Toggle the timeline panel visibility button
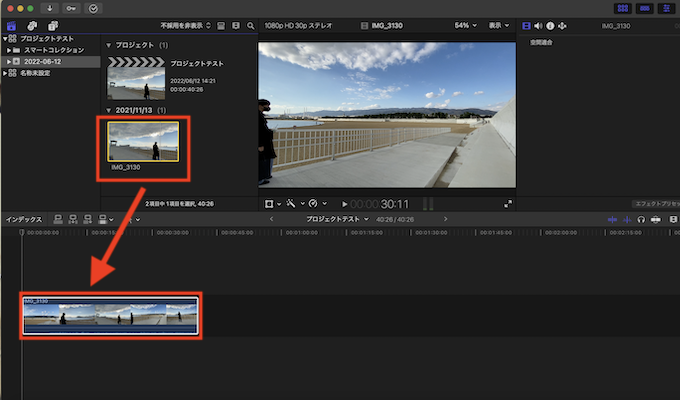 (645, 8)
